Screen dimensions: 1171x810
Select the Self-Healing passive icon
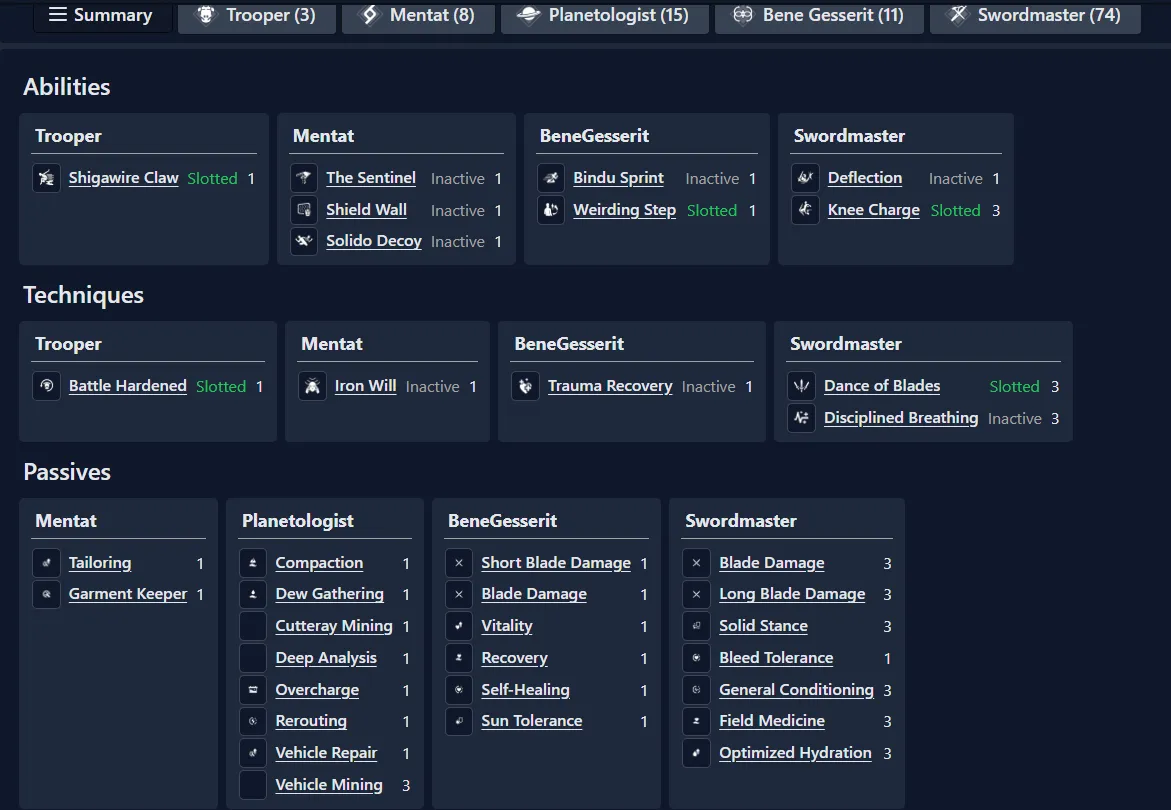pos(459,691)
